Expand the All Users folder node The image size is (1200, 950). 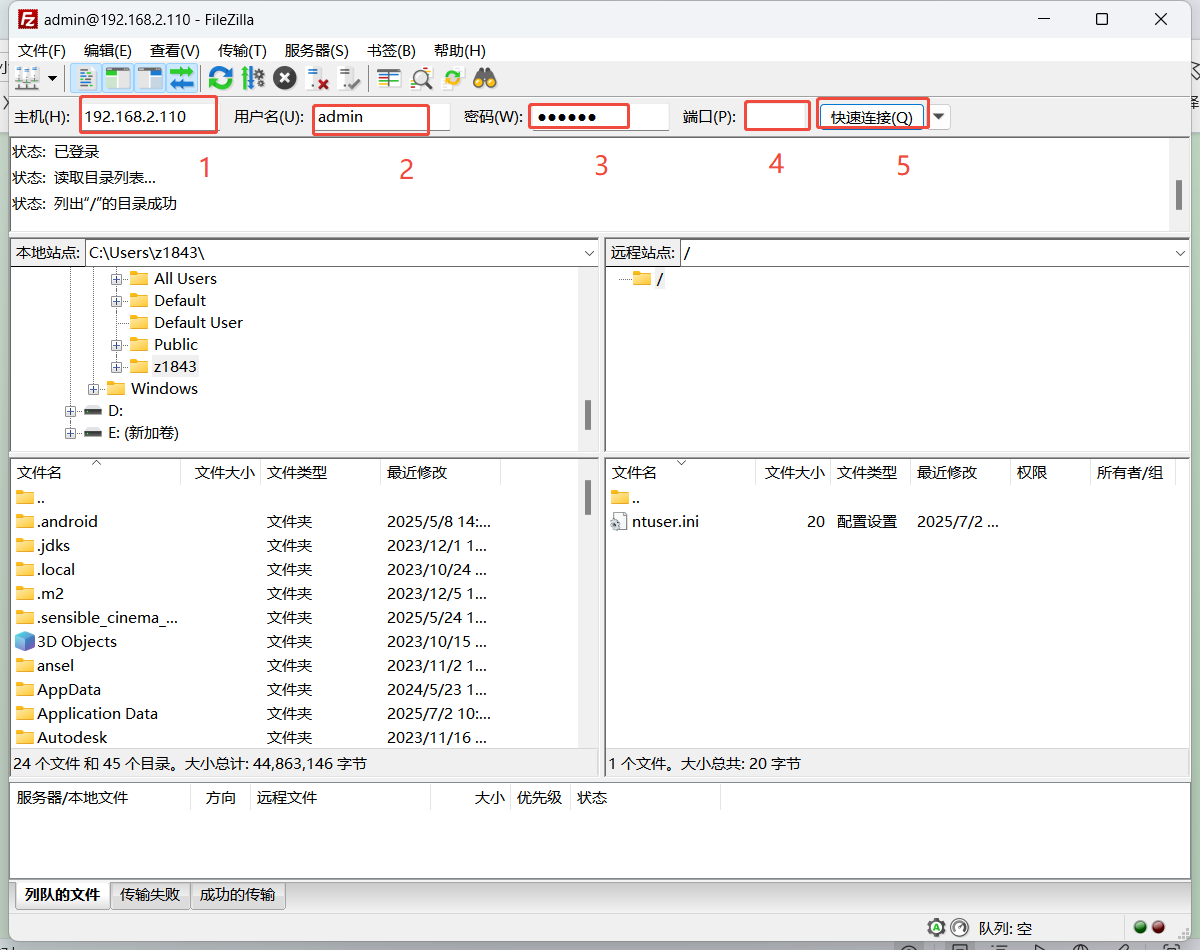(x=117, y=279)
